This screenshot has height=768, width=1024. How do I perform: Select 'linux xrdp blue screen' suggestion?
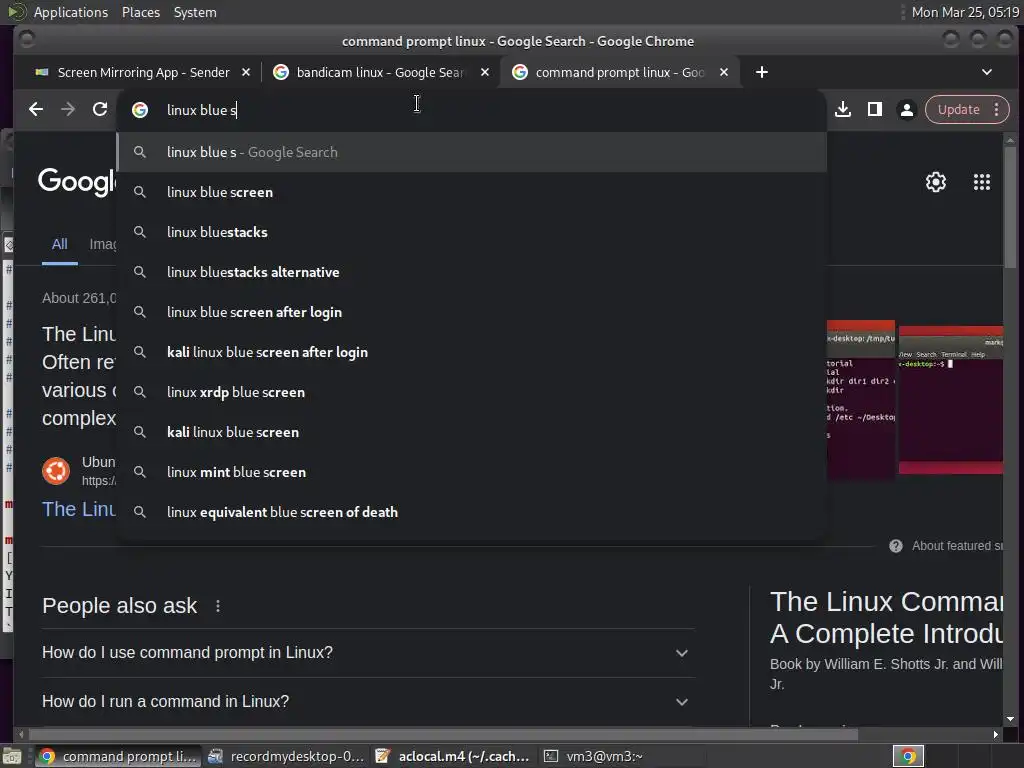pyautogui.click(x=472, y=392)
